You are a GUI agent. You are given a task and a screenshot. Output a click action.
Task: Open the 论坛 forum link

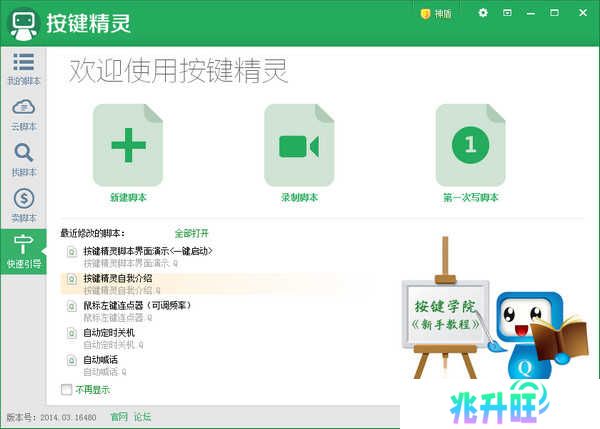(x=142, y=417)
